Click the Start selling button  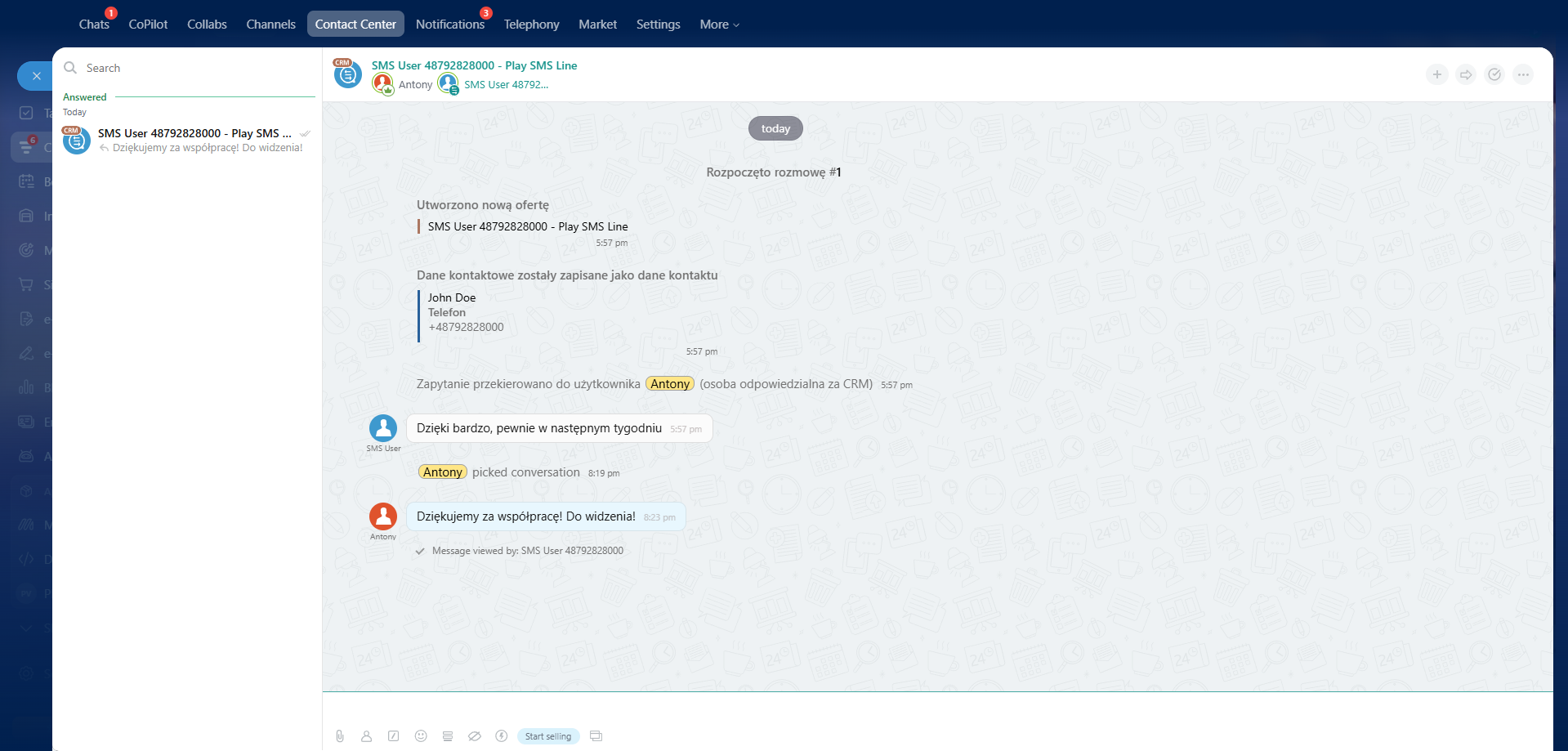tap(548, 736)
